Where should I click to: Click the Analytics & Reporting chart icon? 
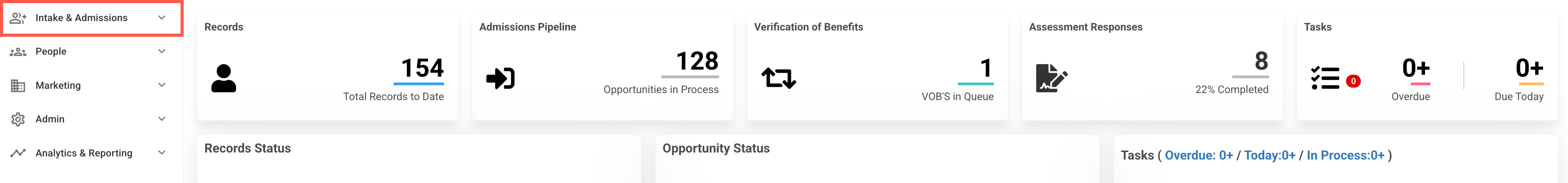[18, 153]
